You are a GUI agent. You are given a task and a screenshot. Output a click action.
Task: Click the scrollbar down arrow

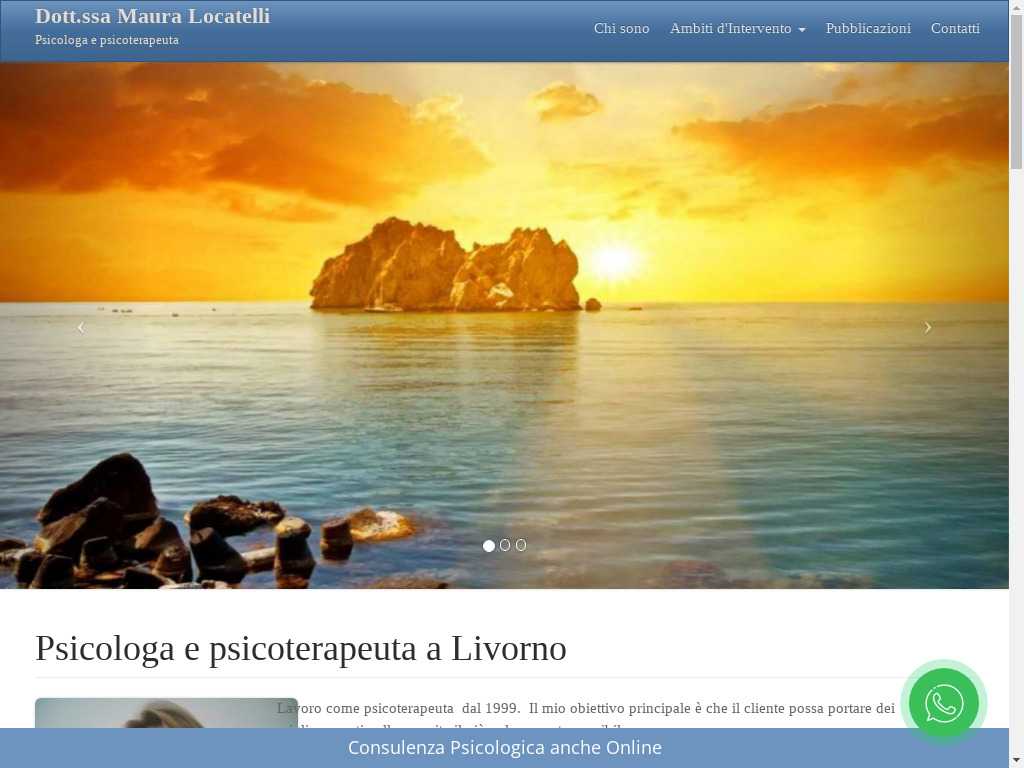1016,760
